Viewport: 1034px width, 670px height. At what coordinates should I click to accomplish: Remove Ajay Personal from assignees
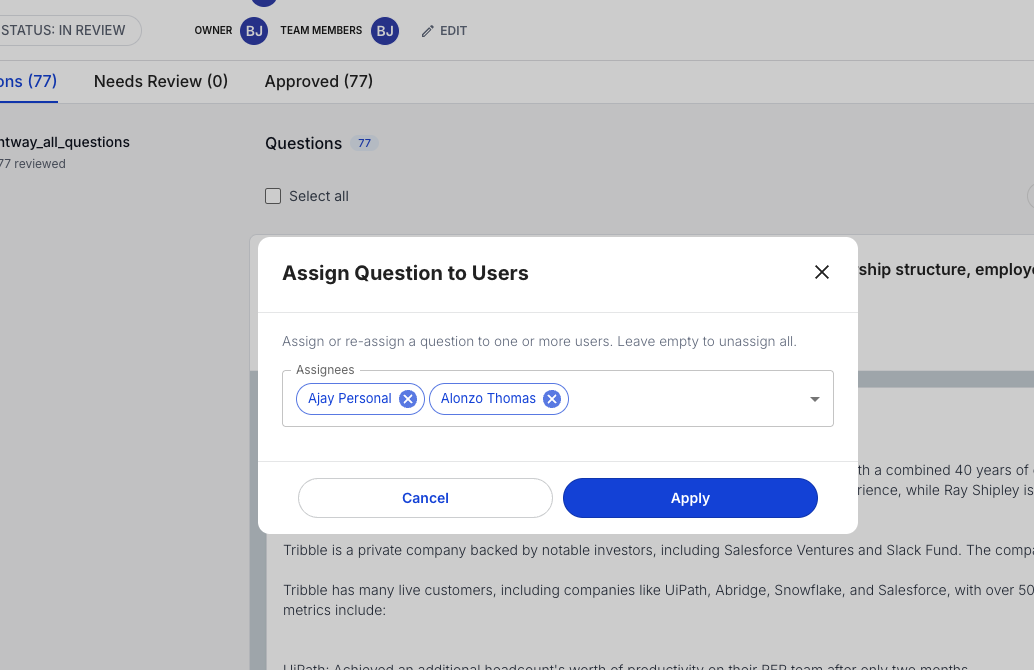[x=407, y=398]
